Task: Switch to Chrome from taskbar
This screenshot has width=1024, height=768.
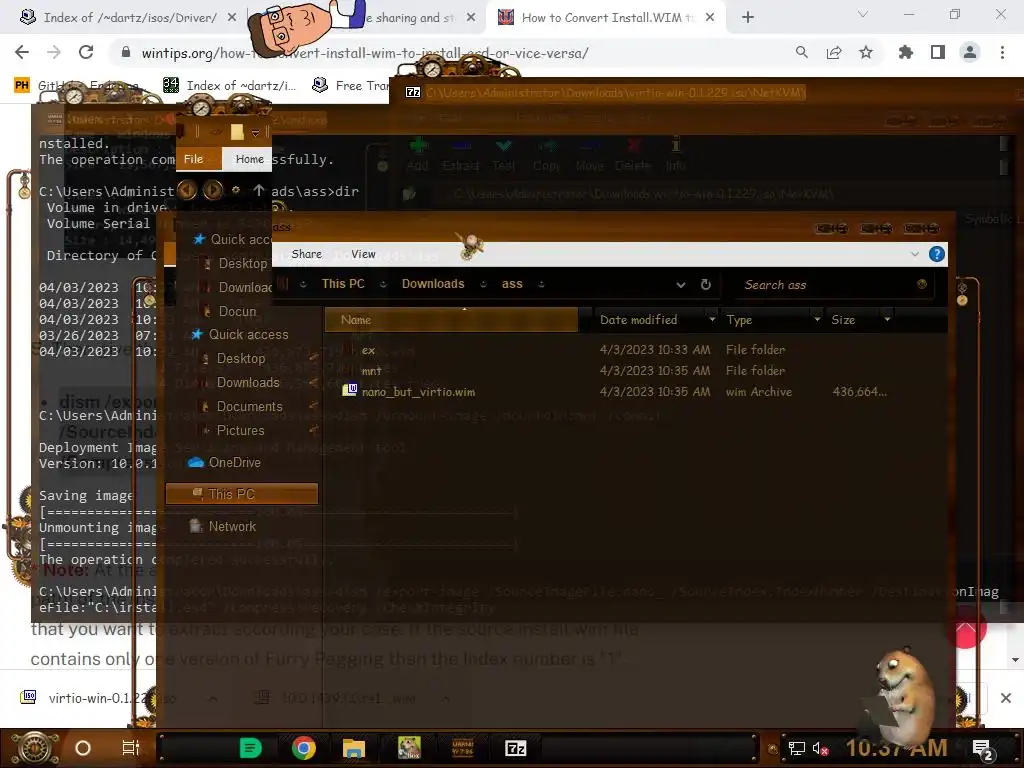Action: 304,748
